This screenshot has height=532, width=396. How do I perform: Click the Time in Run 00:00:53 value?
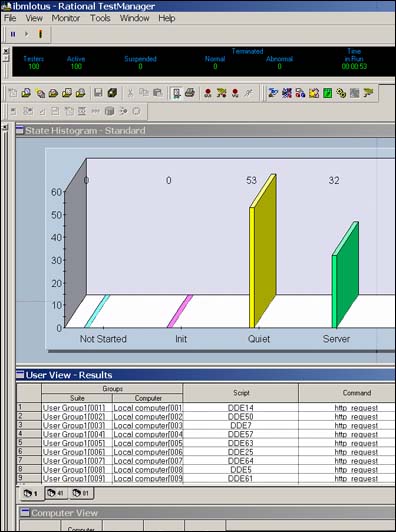pyautogui.click(x=354, y=66)
